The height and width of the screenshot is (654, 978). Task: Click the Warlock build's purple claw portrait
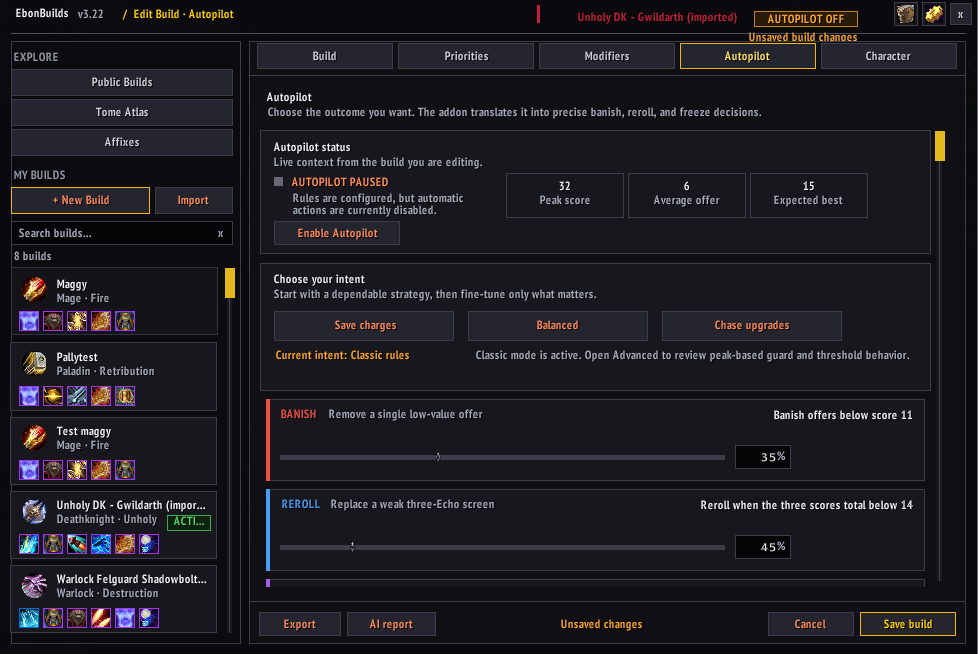click(x=34, y=586)
